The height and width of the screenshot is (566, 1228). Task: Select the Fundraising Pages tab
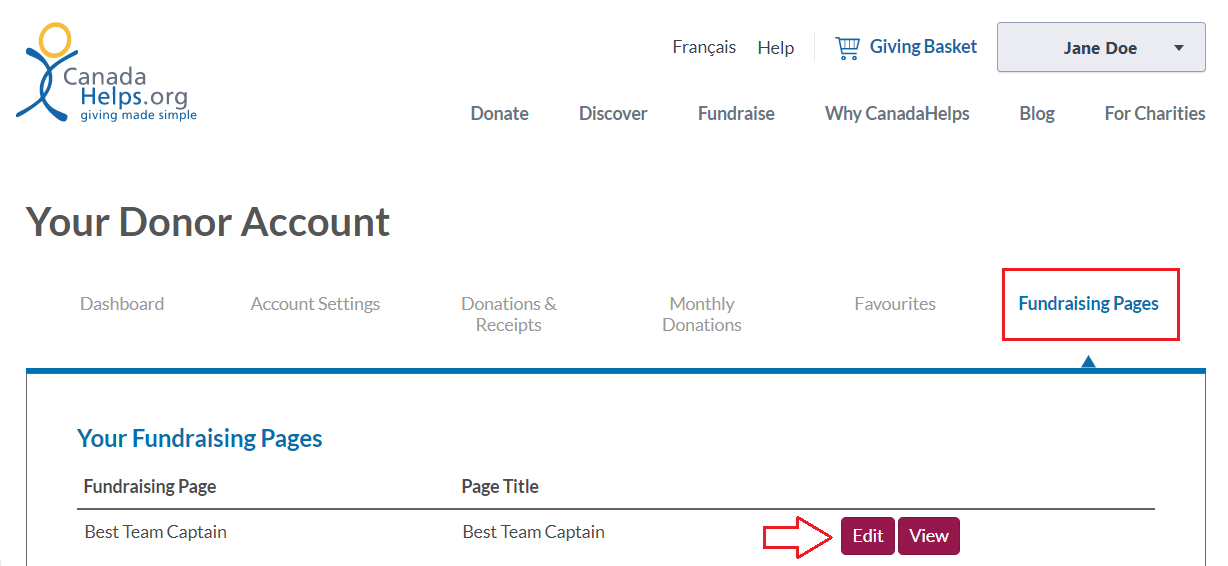1089,303
